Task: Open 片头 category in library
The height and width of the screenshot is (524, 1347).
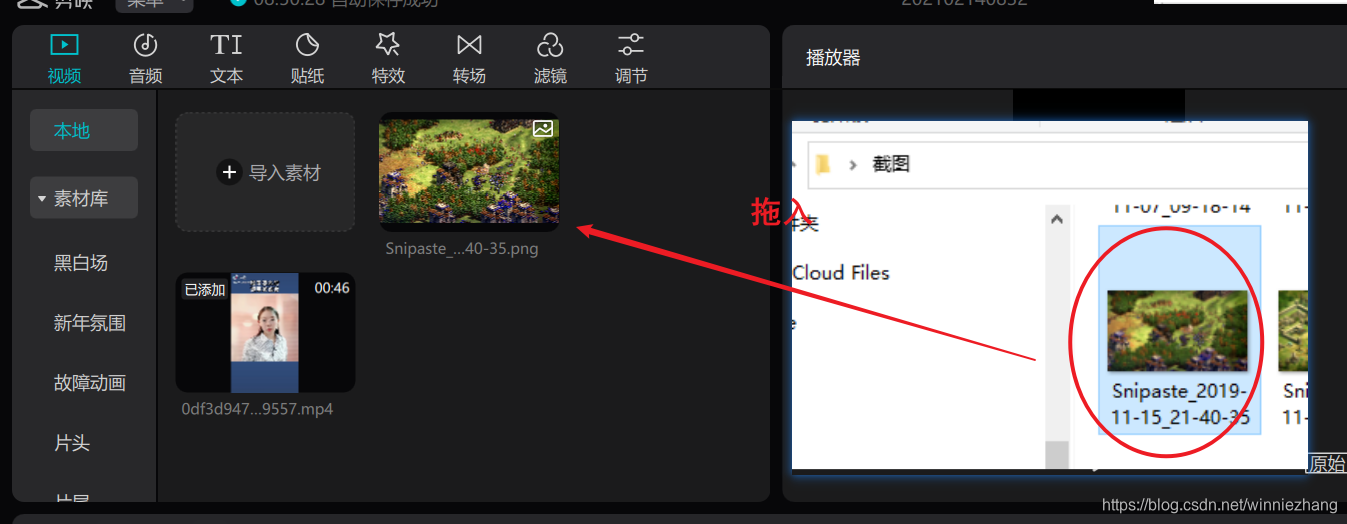Action: click(72, 443)
